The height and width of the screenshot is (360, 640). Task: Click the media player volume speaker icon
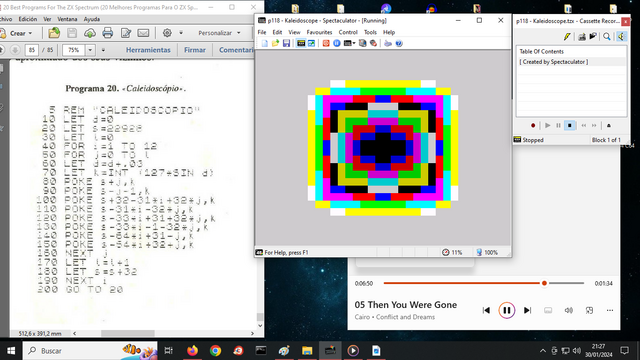tap(569, 311)
